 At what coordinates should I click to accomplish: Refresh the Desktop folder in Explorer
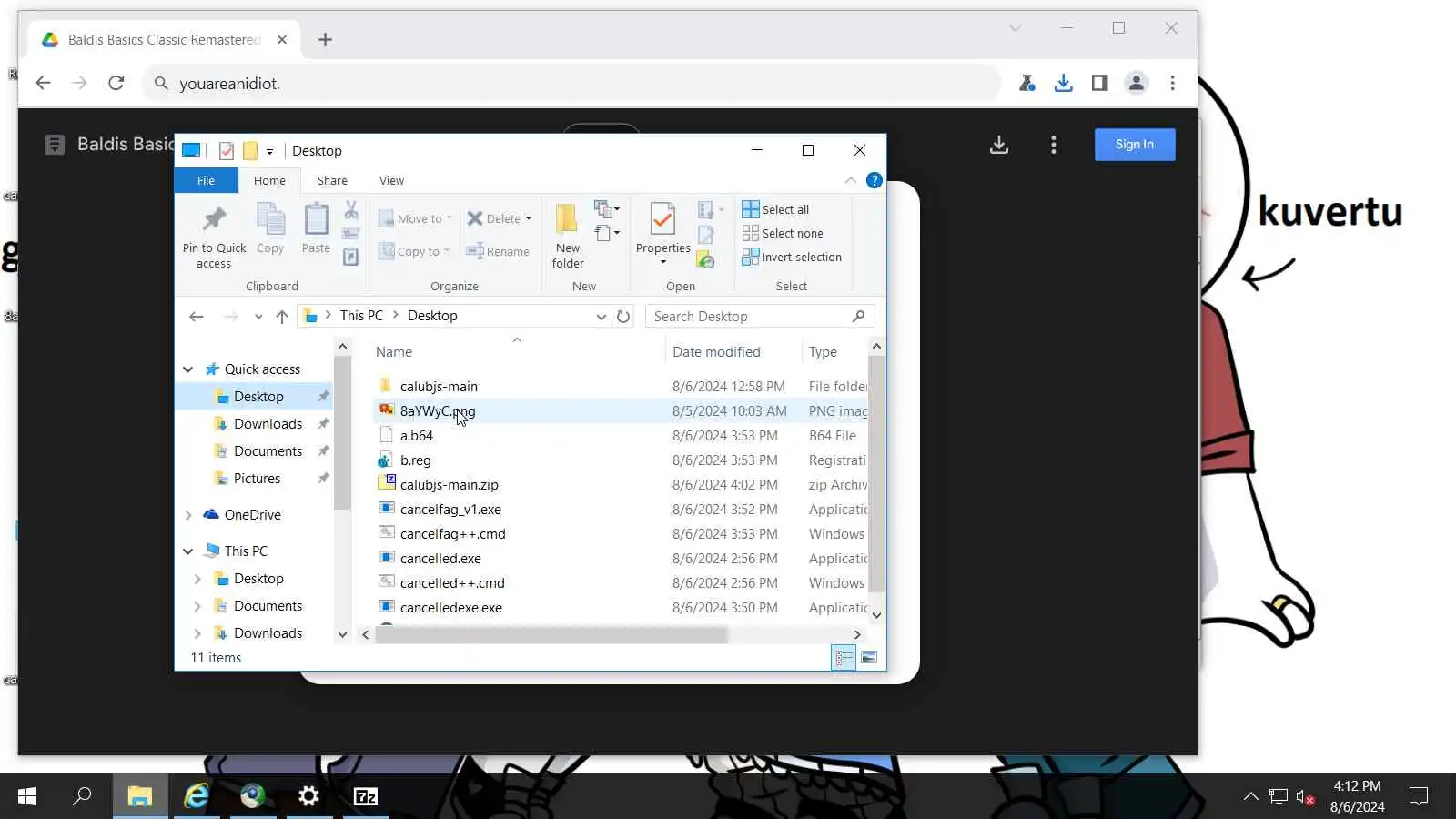(623, 317)
